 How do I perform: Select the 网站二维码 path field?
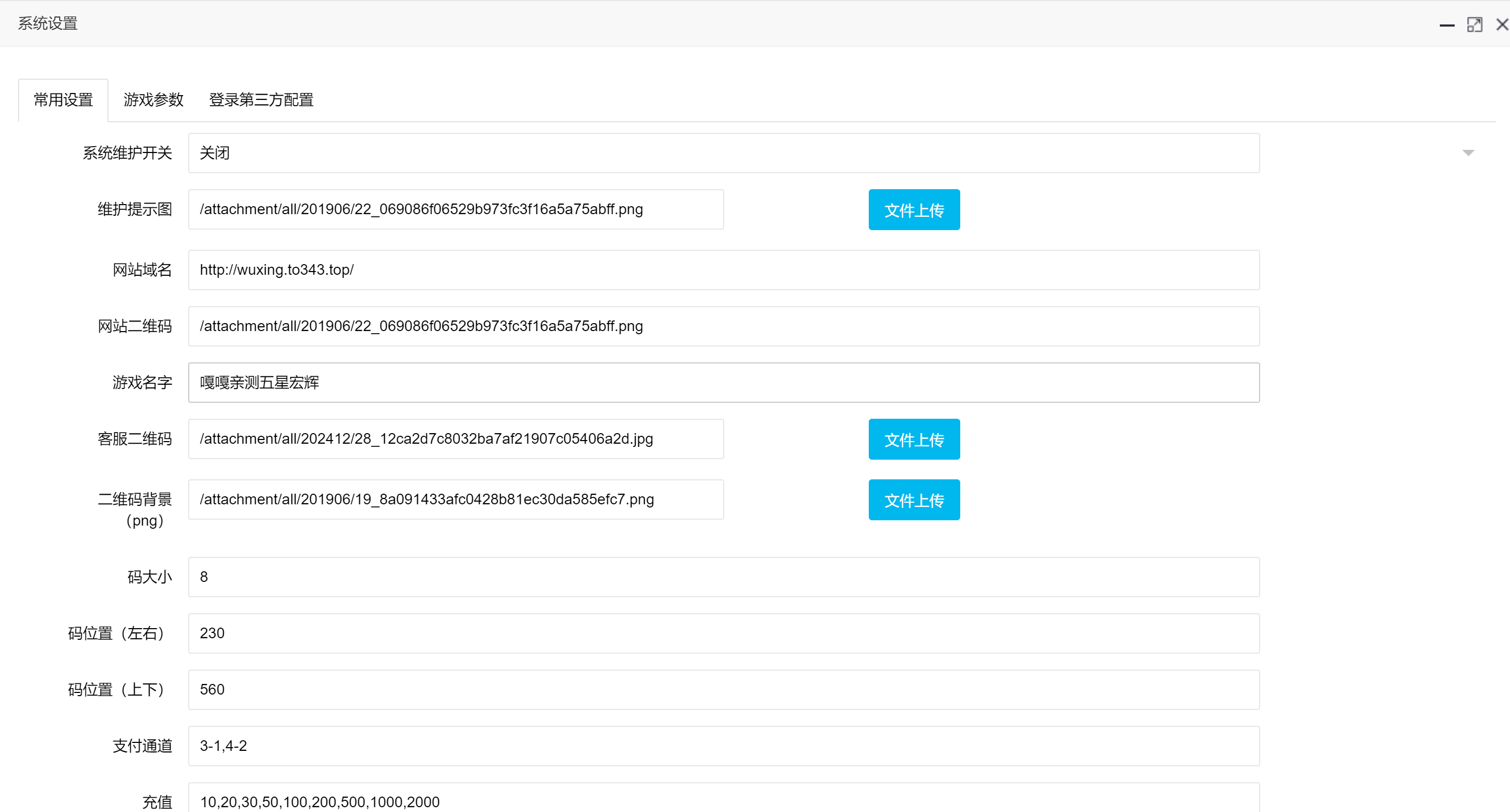724,326
